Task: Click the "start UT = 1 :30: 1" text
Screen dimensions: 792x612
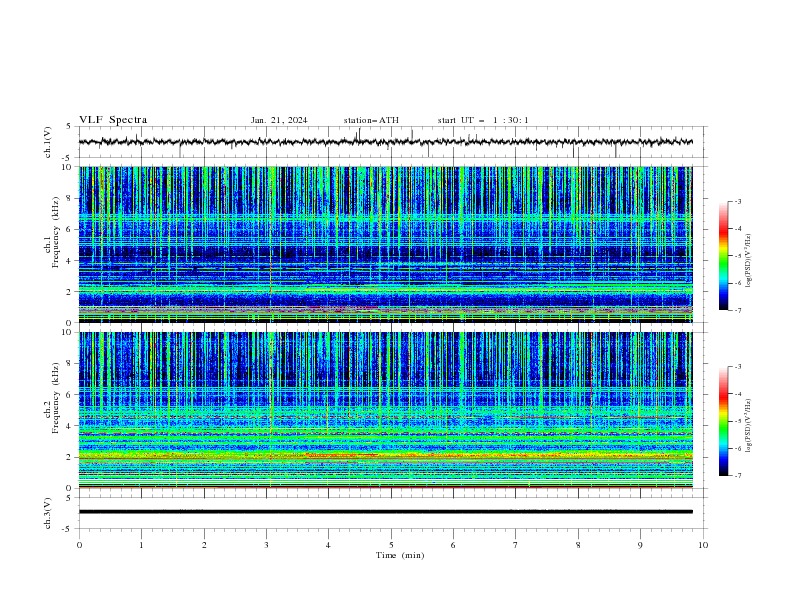Action: [483, 120]
